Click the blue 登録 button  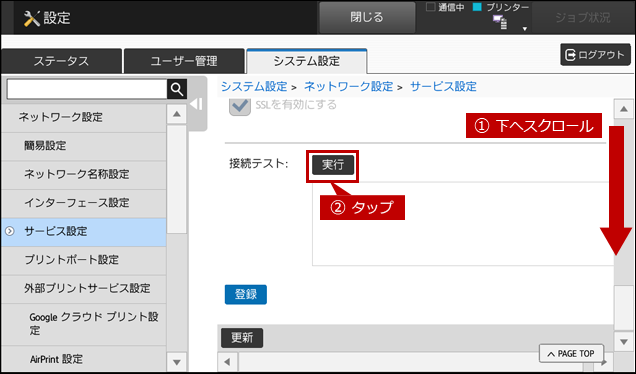pos(246,294)
